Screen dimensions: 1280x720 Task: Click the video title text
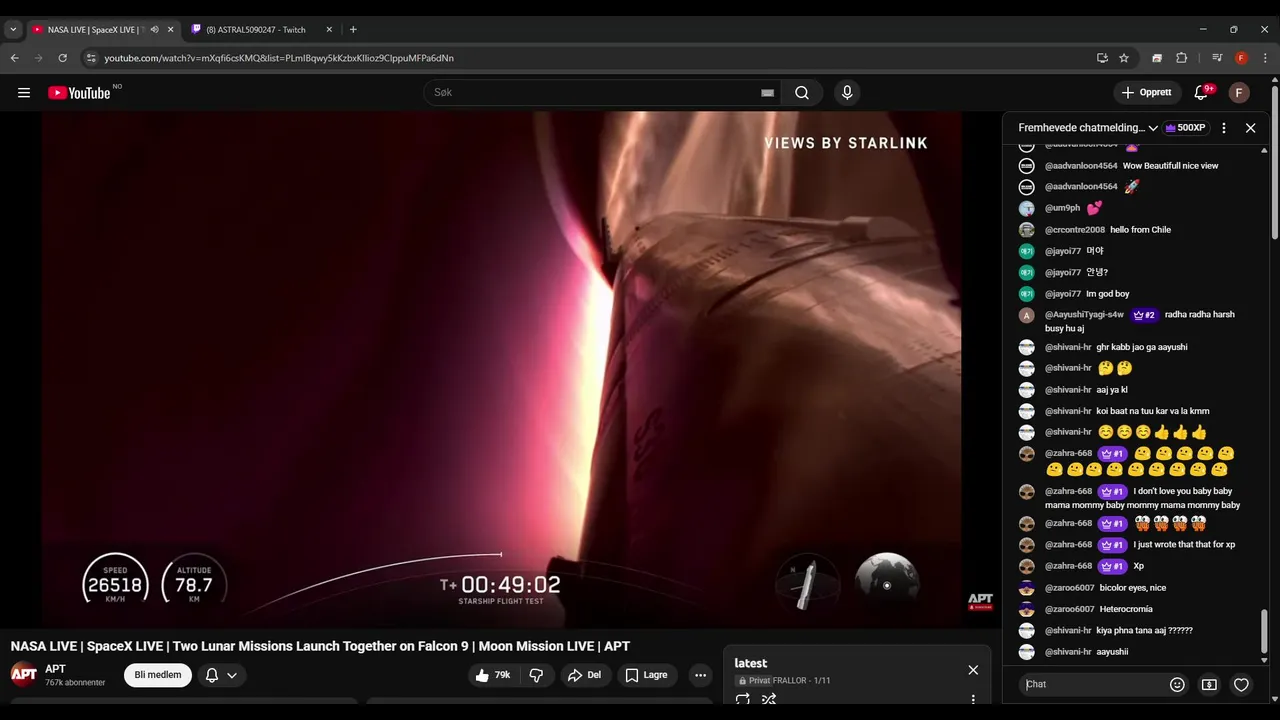pyautogui.click(x=320, y=647)
